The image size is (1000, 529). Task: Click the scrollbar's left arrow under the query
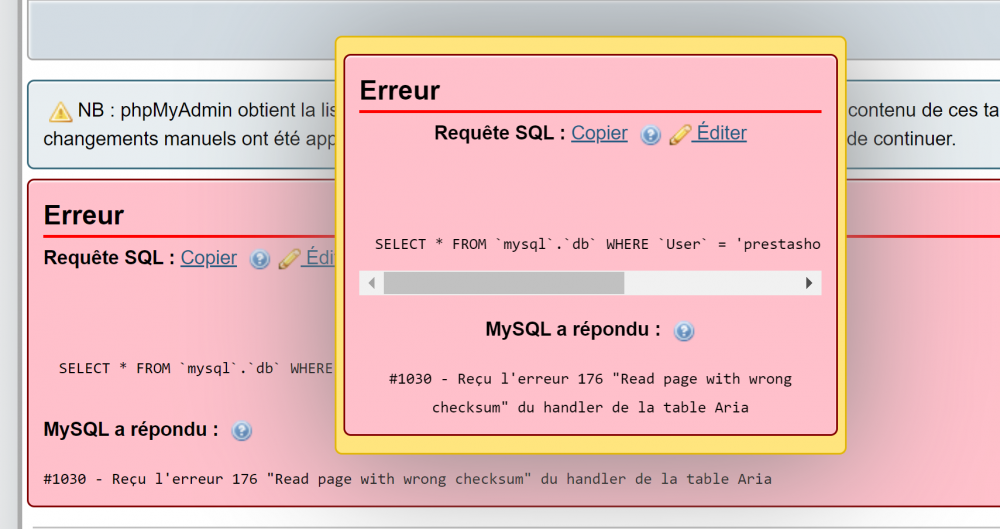(x=372, y=283)
